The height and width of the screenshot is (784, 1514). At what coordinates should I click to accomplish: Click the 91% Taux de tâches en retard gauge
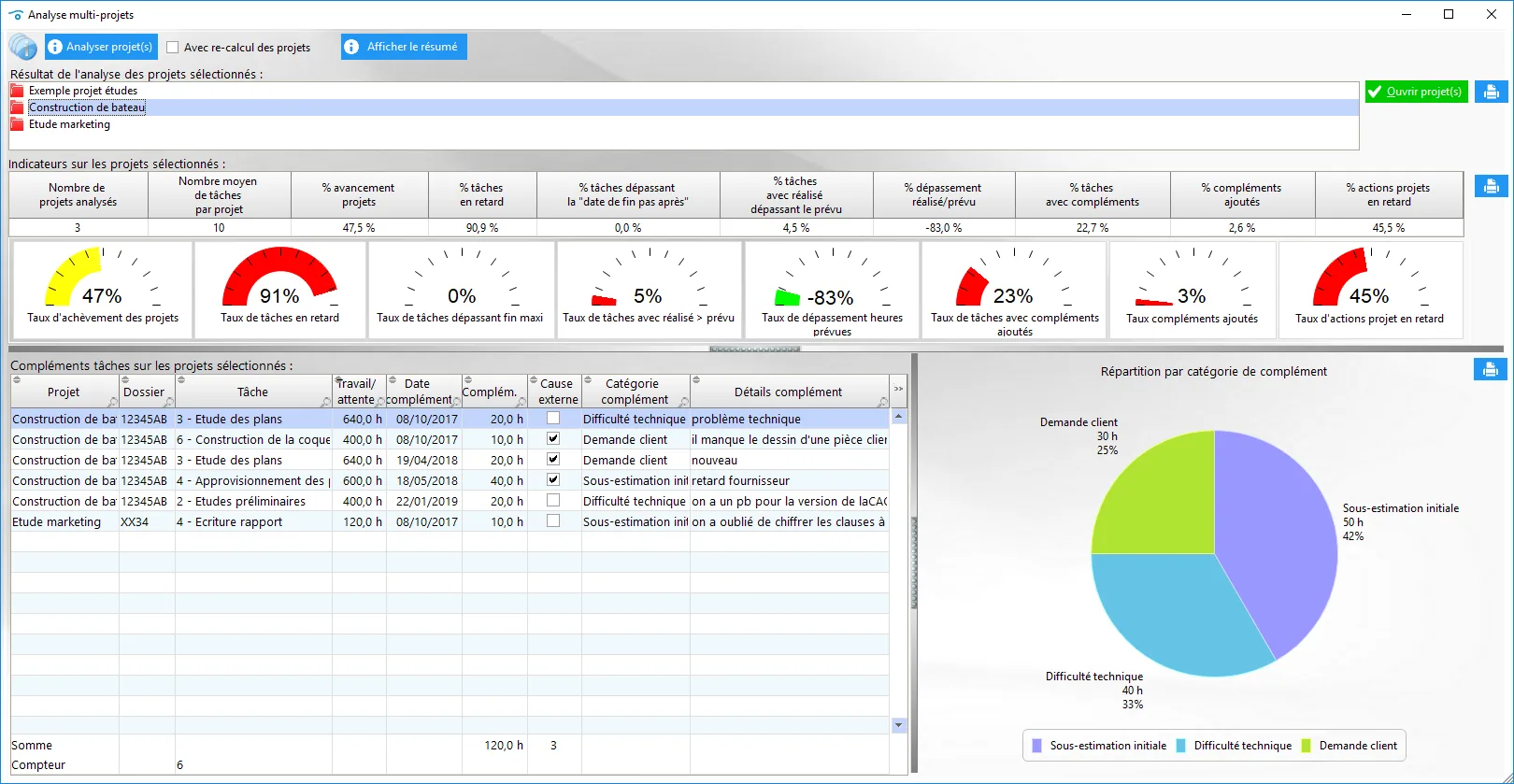tap(279, 289)
